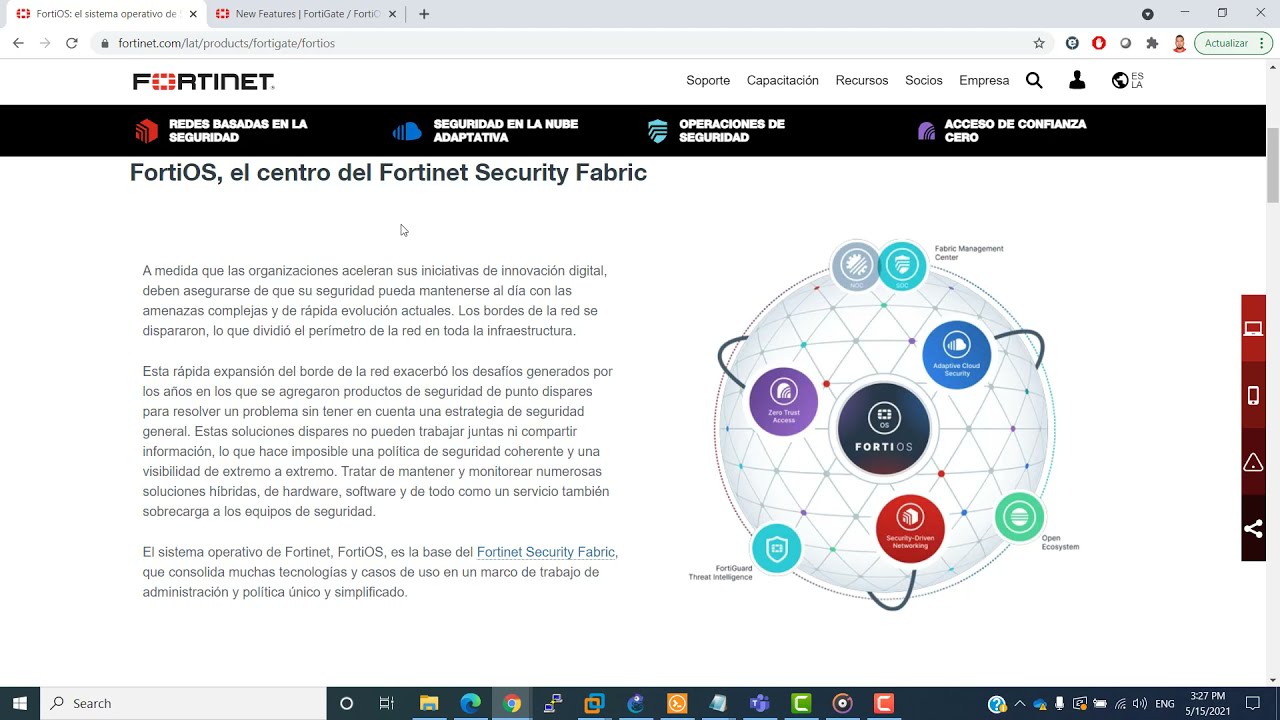Screen dimensions: 1280x720
Task: Open a new browser tab
Action: (424, 14)
